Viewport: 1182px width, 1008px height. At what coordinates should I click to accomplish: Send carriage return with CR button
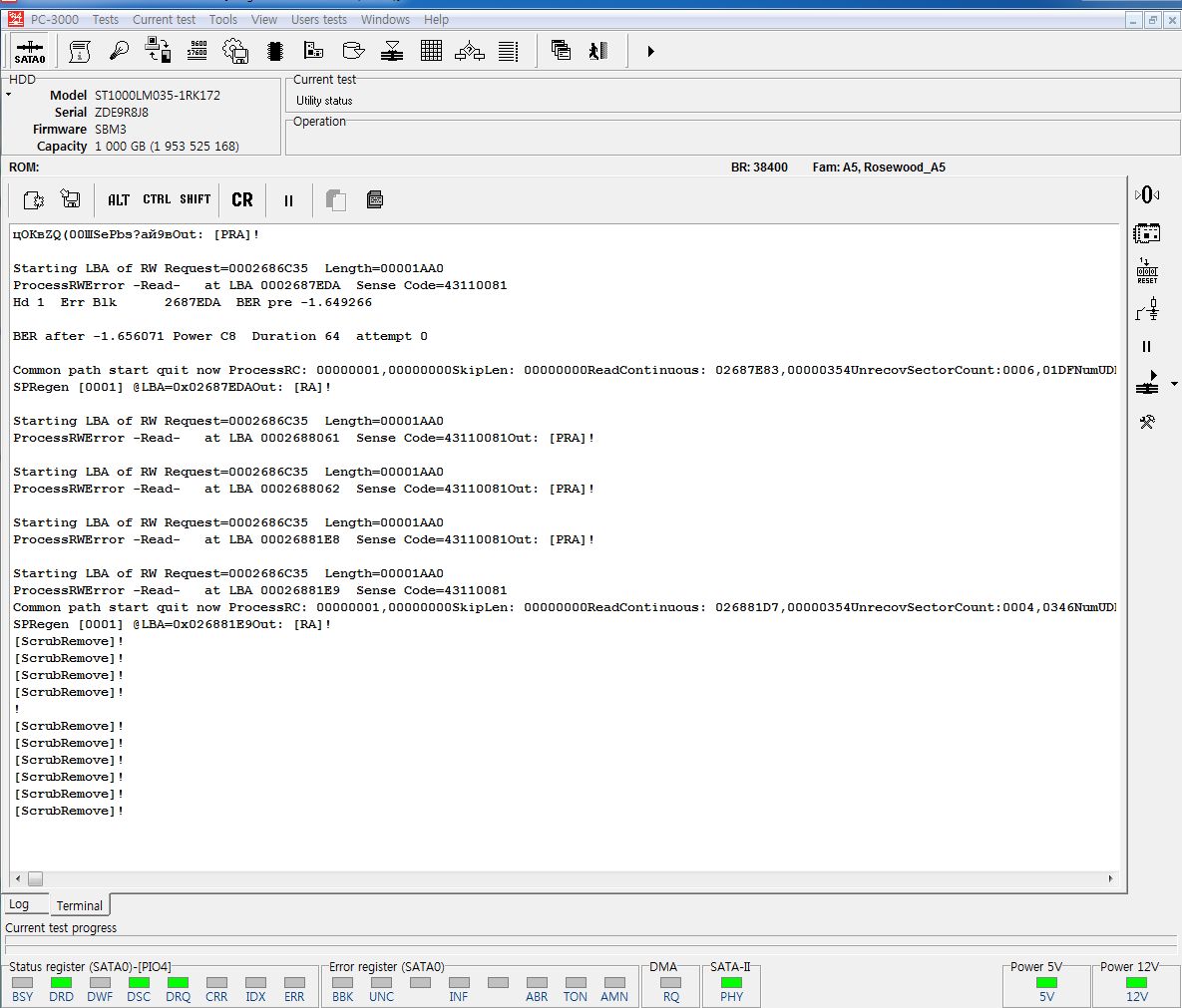click(x=242, y=199)
